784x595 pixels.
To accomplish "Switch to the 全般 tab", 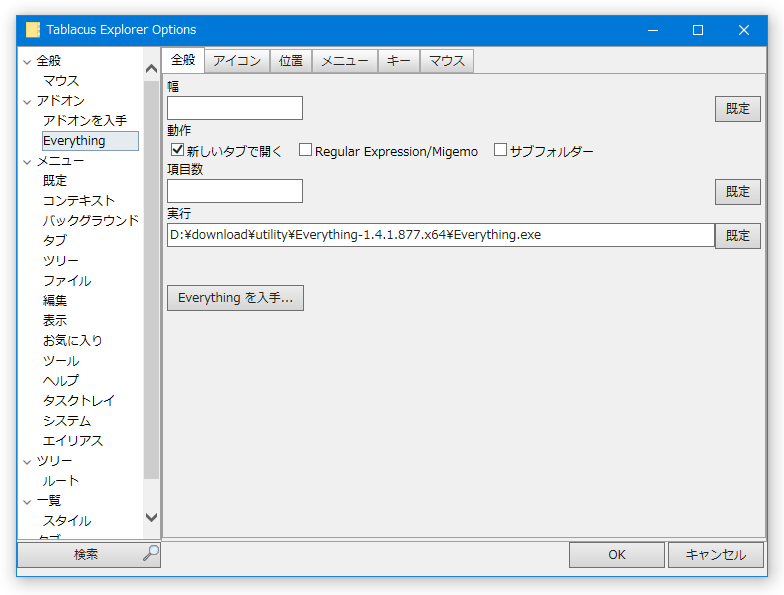I will tap(183, 60).
